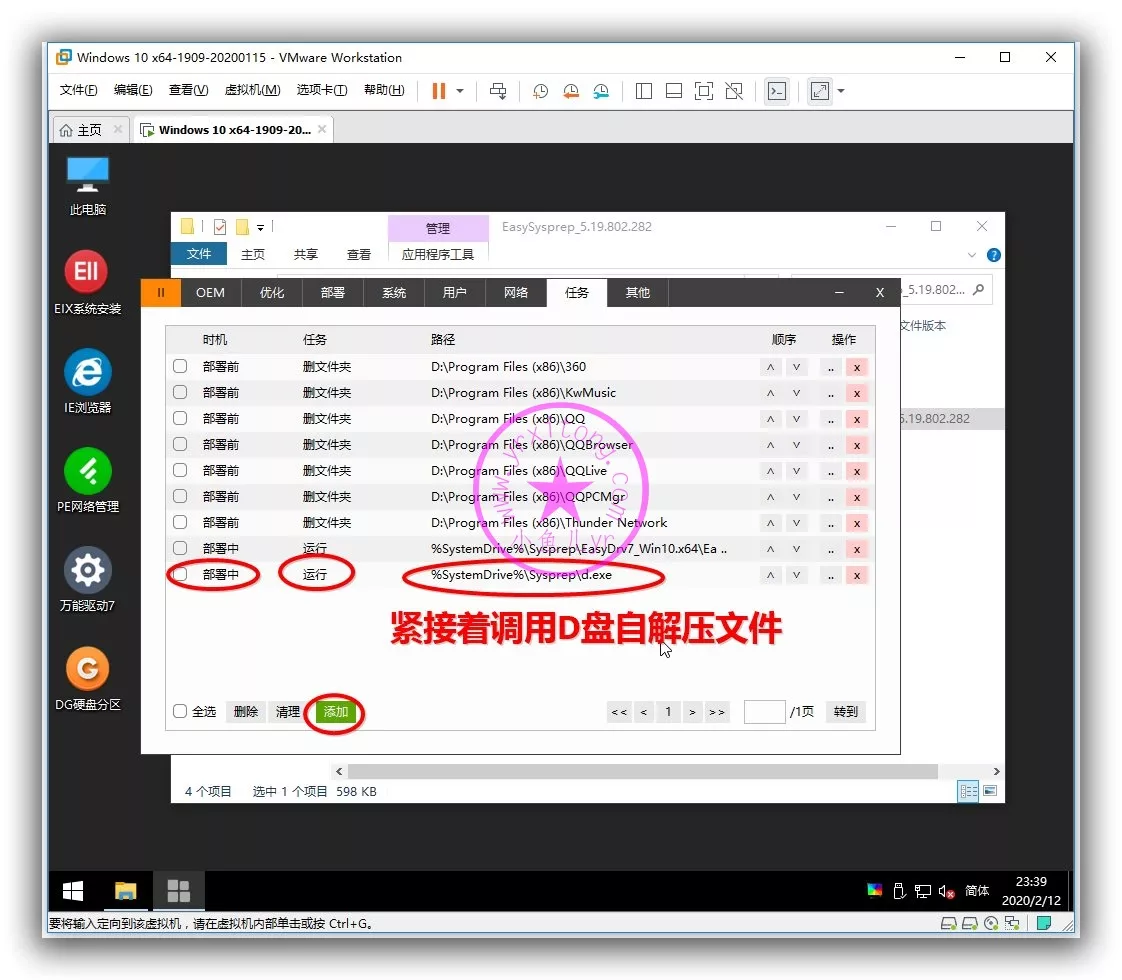Open 万能驱动7 gear icon

tap(87, 570)
